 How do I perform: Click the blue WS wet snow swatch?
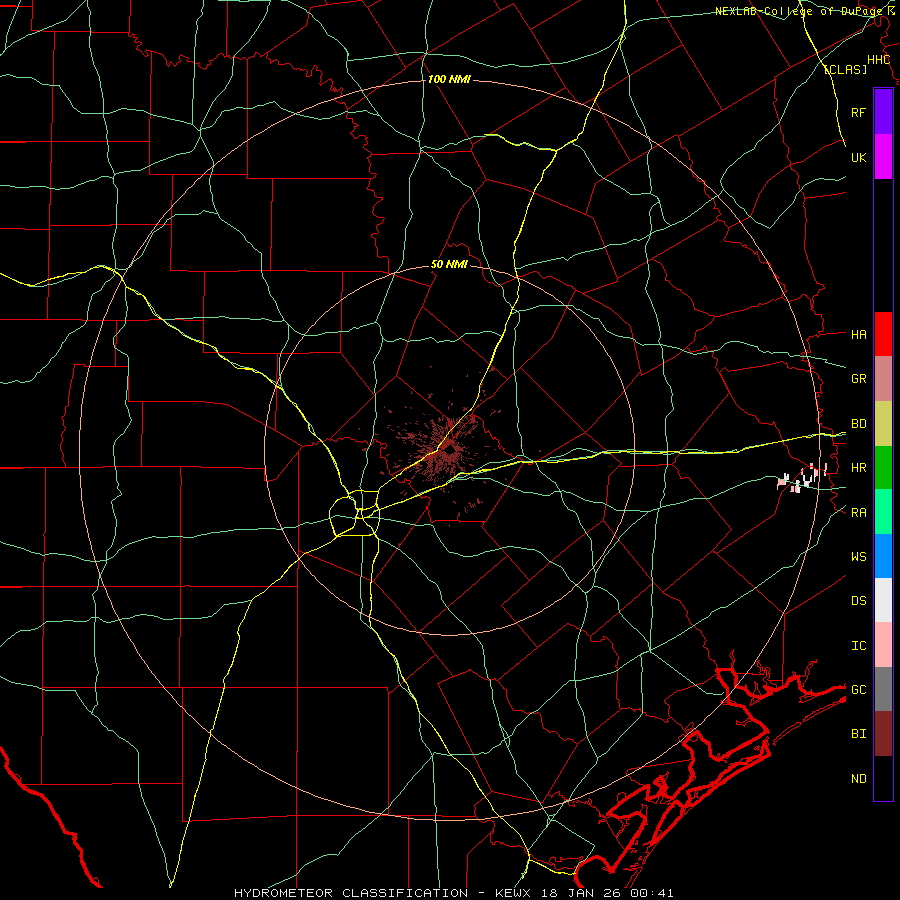pos(883,556)
